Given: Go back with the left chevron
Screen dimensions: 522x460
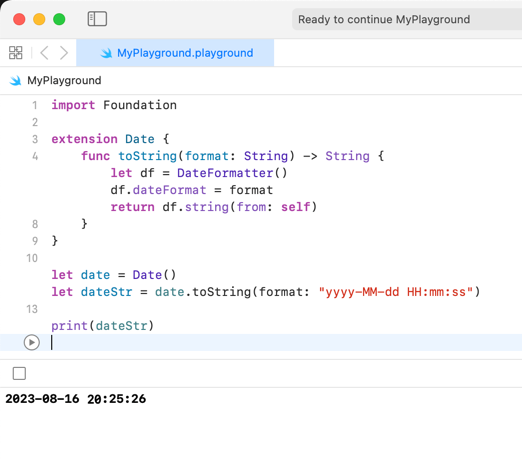Looking at the screenshot, I should 44,53.
